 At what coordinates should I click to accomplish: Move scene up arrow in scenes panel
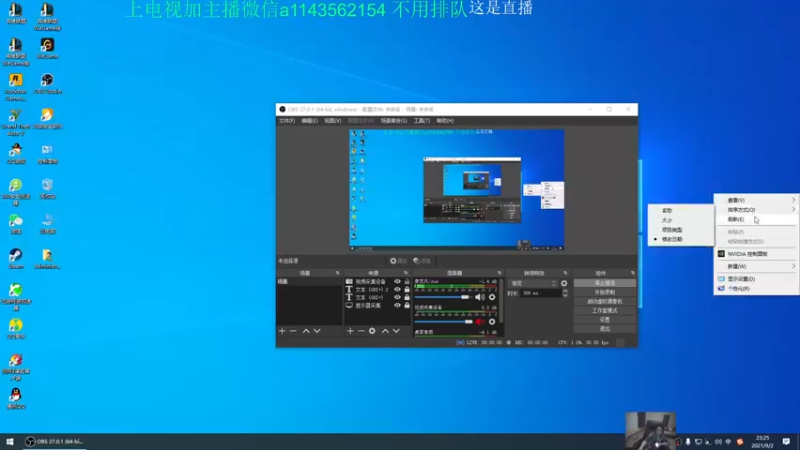306,331
